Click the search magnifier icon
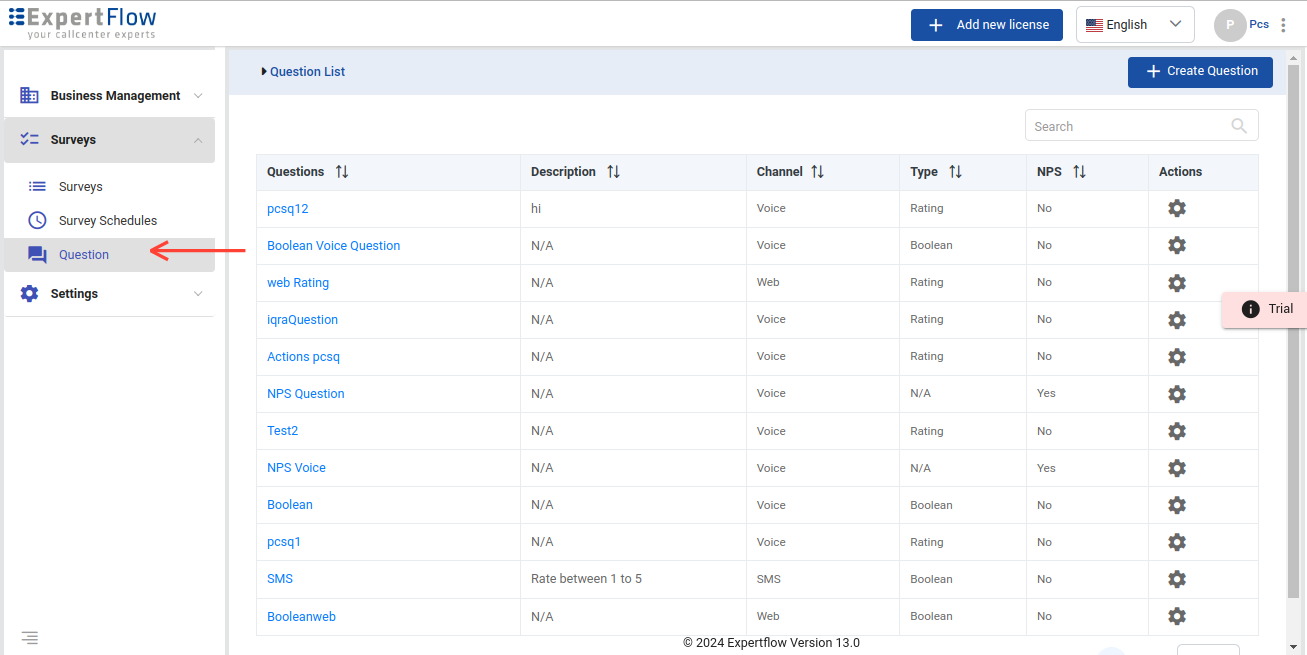 click(x=1239, y=126)
